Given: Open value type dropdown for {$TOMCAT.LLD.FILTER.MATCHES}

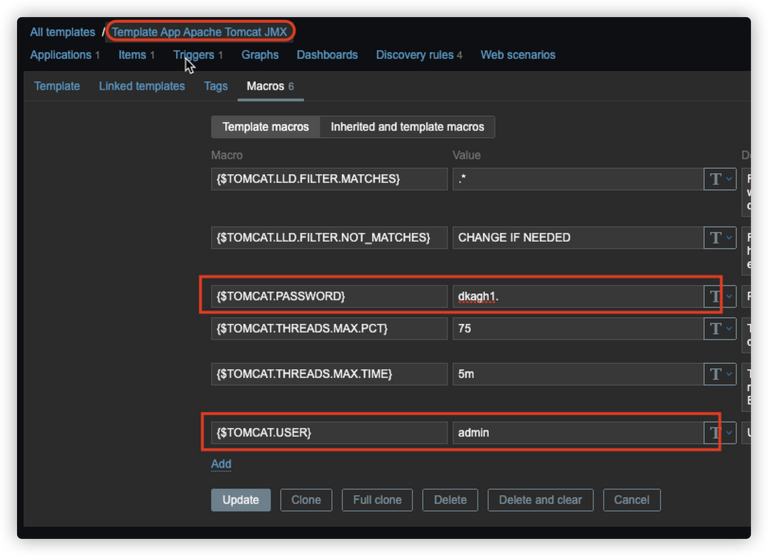Looking at the screenshot, I should click(x=720, y=179).
